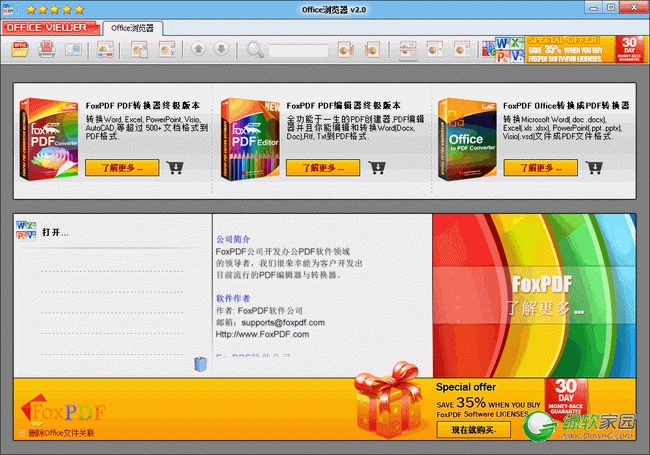
Task: Toggle the 删除Office文件关联 checkbox
Action: (x=22, y=433)
